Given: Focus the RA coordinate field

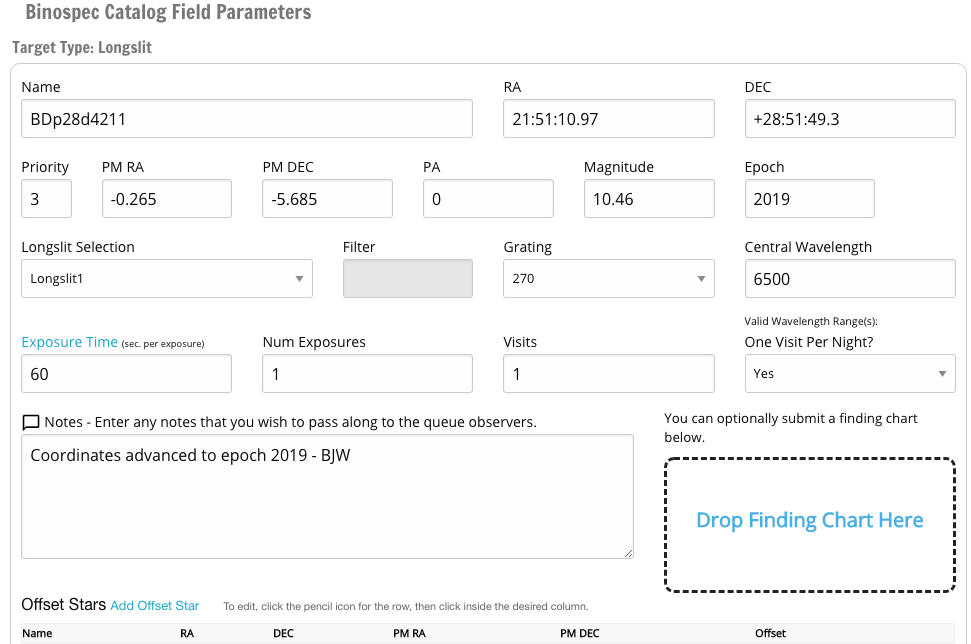Looking at the screenshot, I should pyautogui.click(x=608, y=119).
